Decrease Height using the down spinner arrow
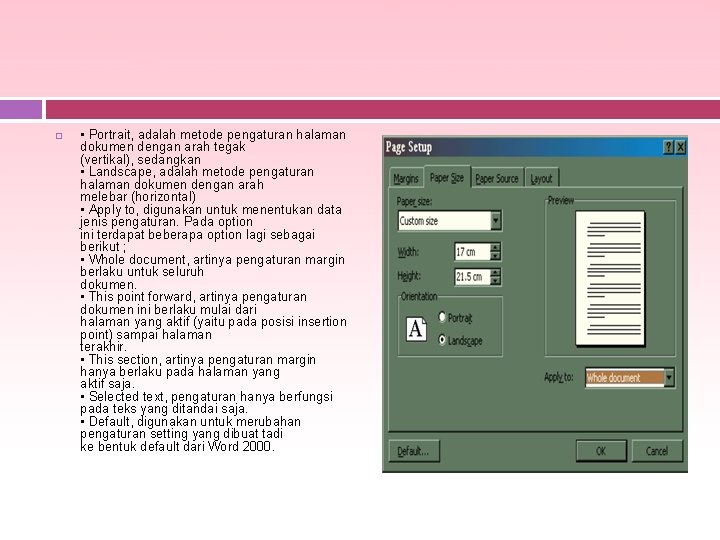 (495, 281)
